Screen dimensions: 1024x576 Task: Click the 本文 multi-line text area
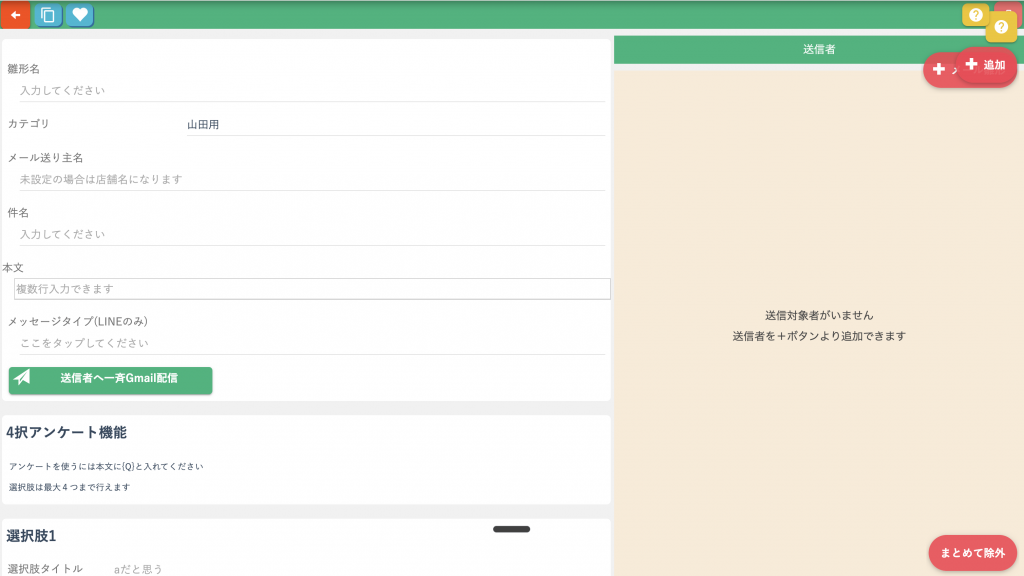coord(312,289)
